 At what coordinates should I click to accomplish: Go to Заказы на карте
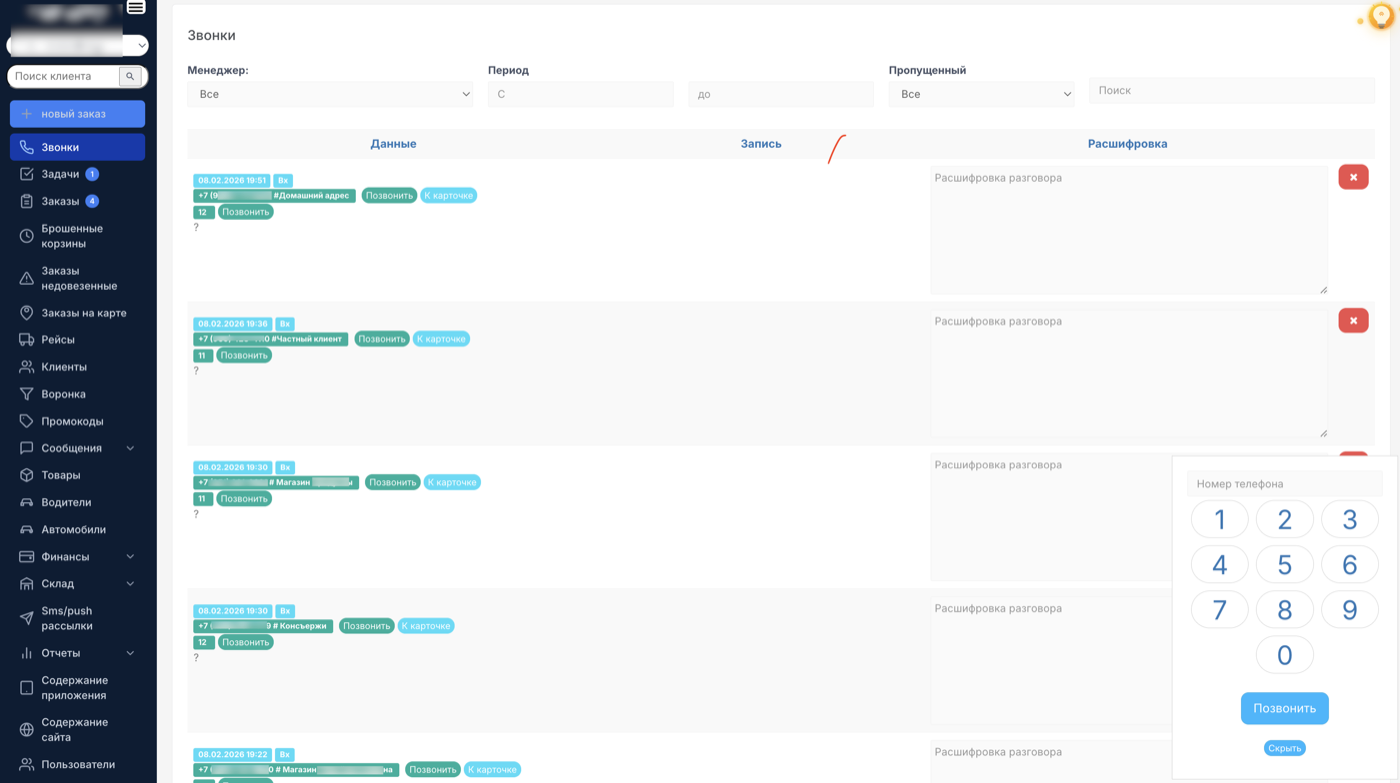83,313
